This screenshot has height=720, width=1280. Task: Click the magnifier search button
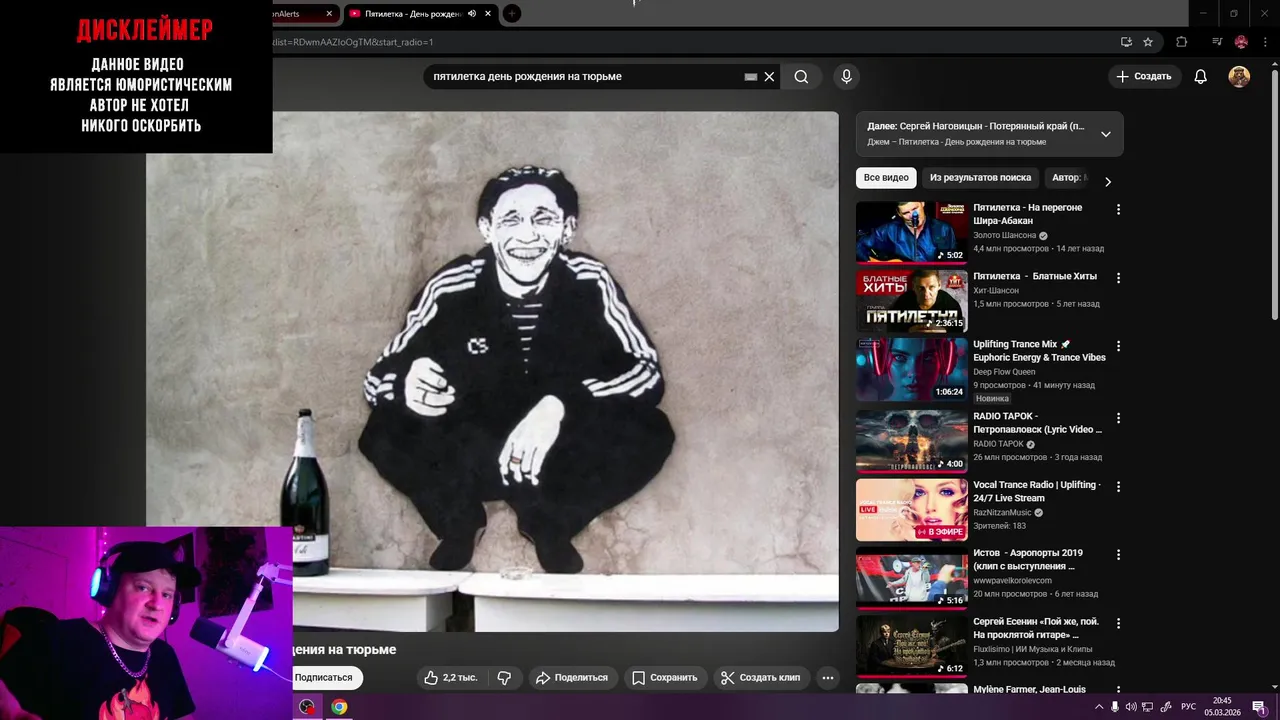coord(801,77)
